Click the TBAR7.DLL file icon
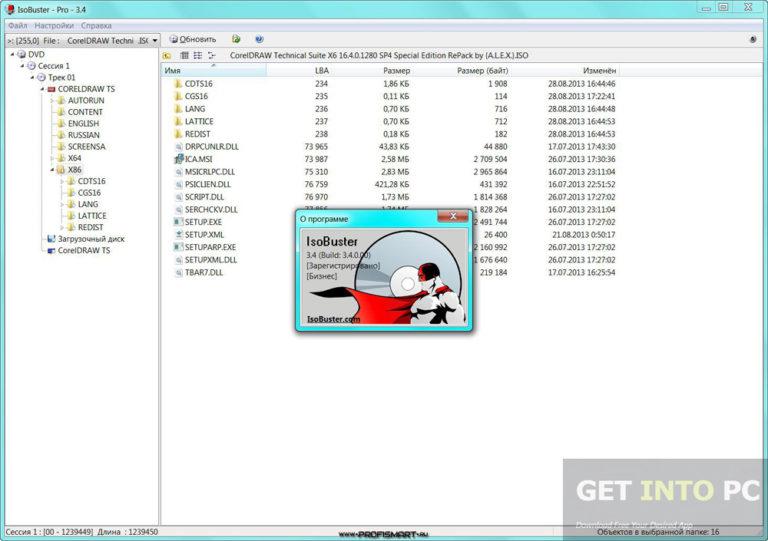Screen dimensions: 768x541 coord(179,272)
